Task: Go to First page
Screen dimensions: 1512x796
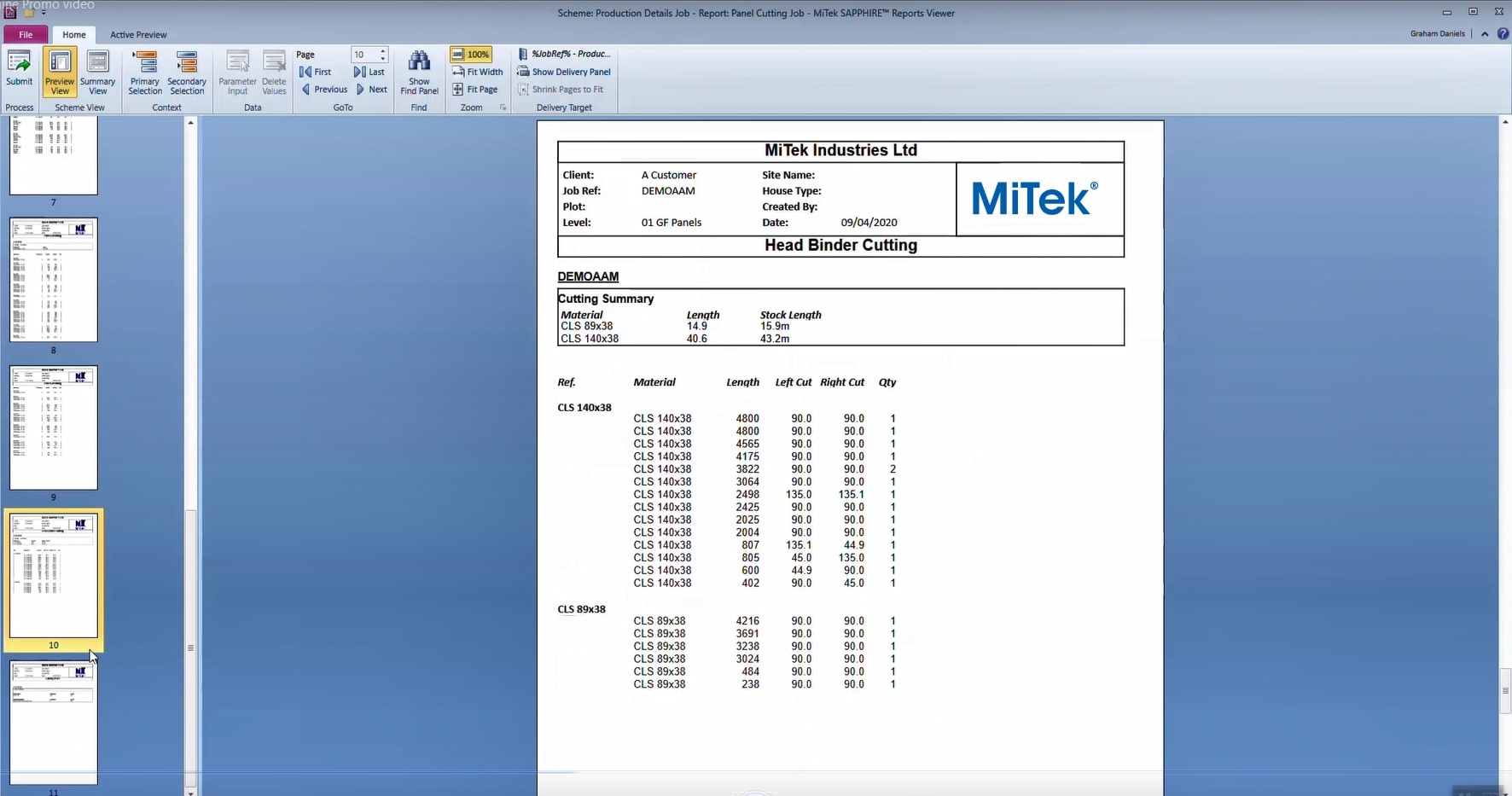Action: pos(316,72)
